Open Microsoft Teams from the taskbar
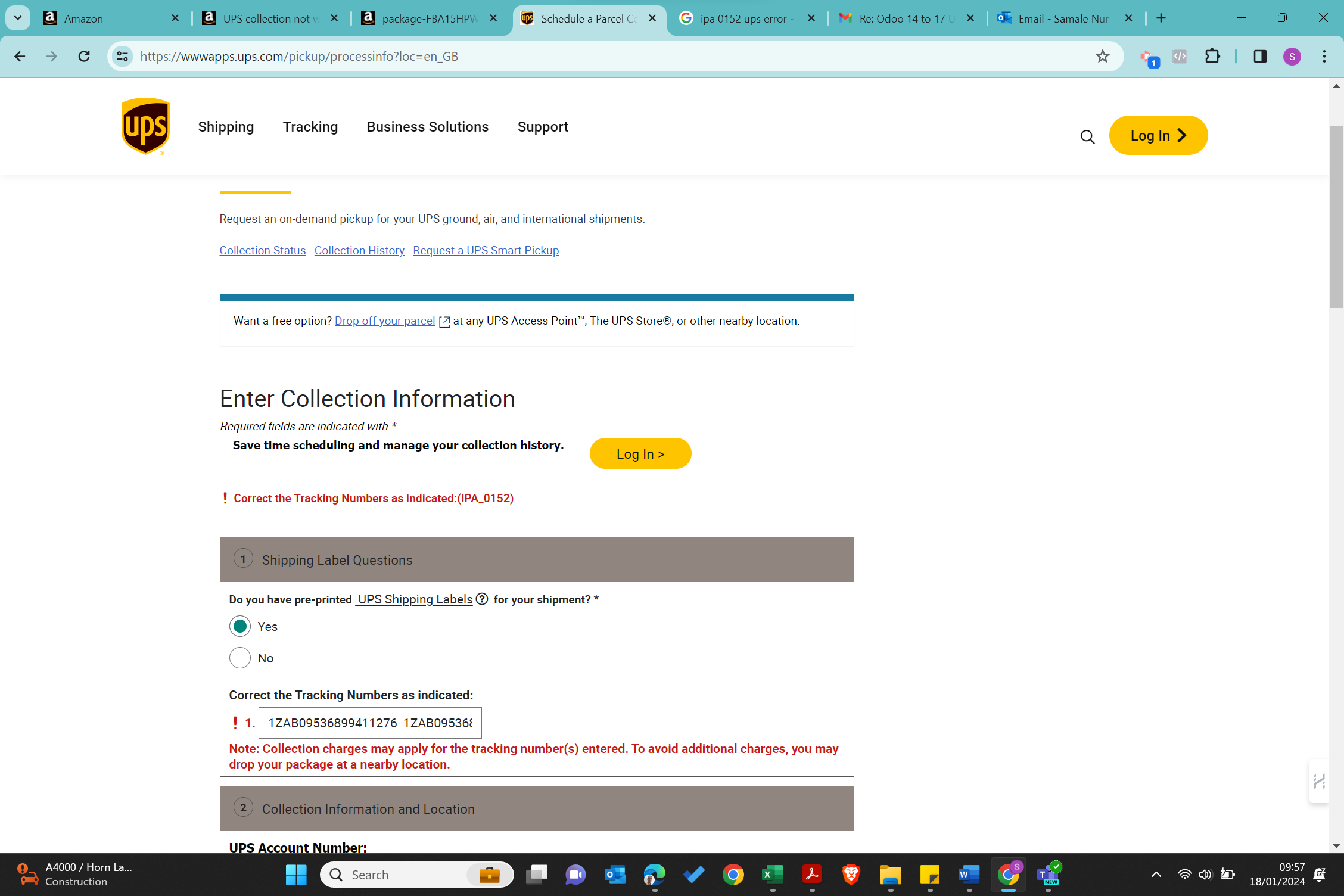This screenshot has height=896, width=1344. pyautogui.click(x=1048, y=875)
